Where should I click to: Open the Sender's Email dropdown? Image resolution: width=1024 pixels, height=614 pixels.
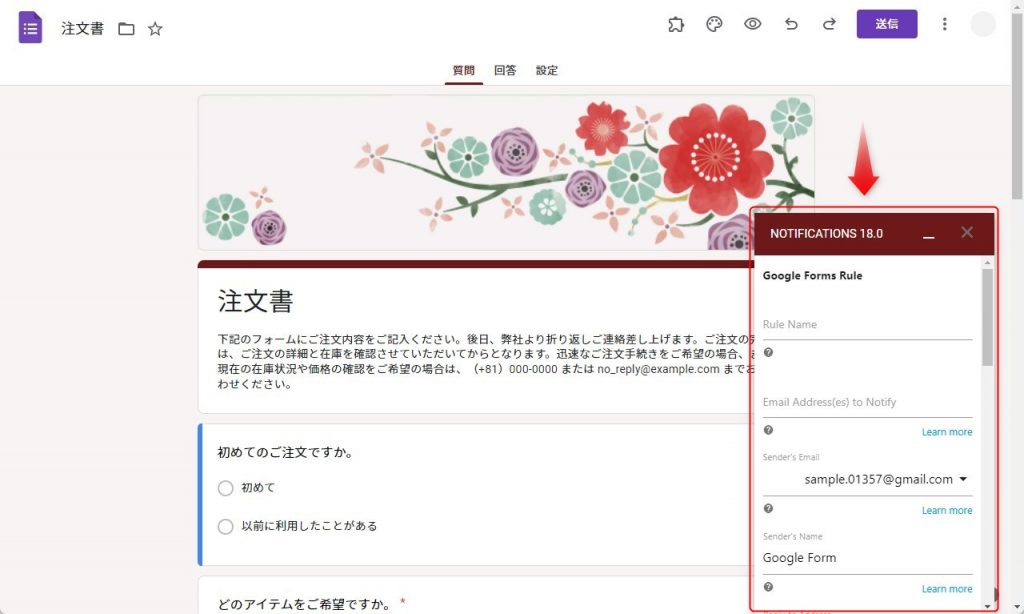tap(867, 479)
